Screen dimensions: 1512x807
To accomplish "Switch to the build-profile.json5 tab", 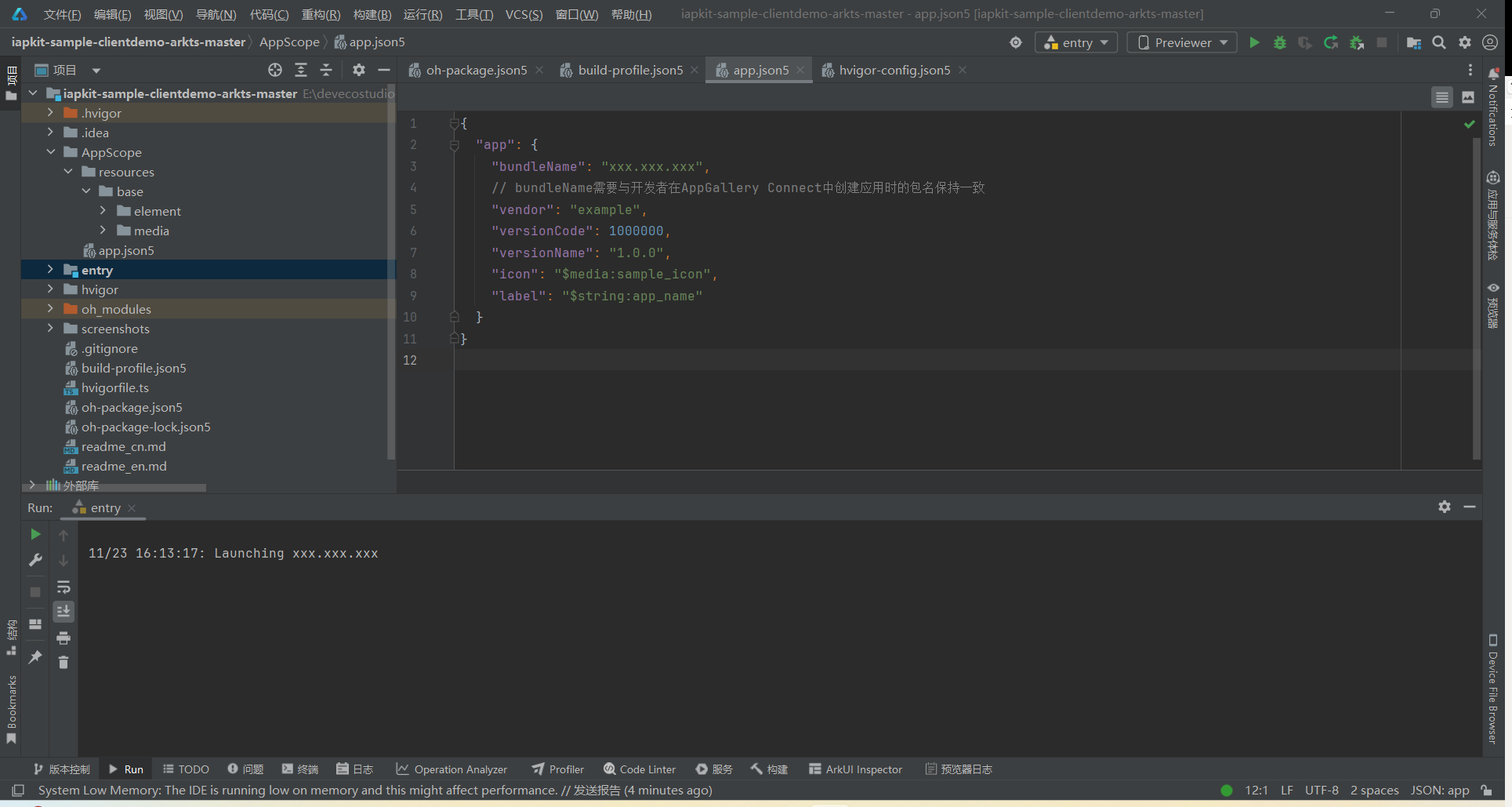I will (629, 70).
